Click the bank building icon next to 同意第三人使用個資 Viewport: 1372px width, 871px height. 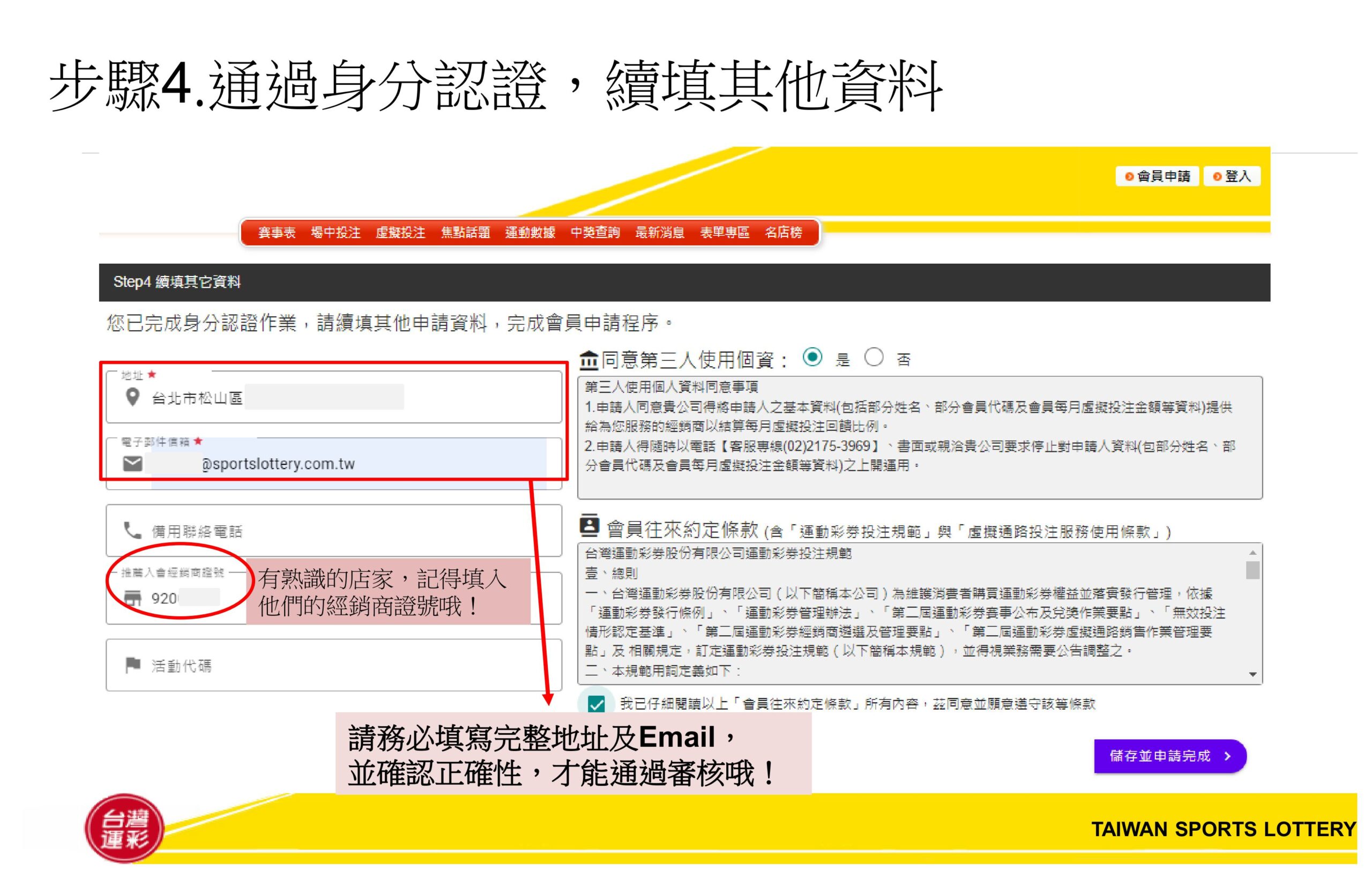click(588, 361)
